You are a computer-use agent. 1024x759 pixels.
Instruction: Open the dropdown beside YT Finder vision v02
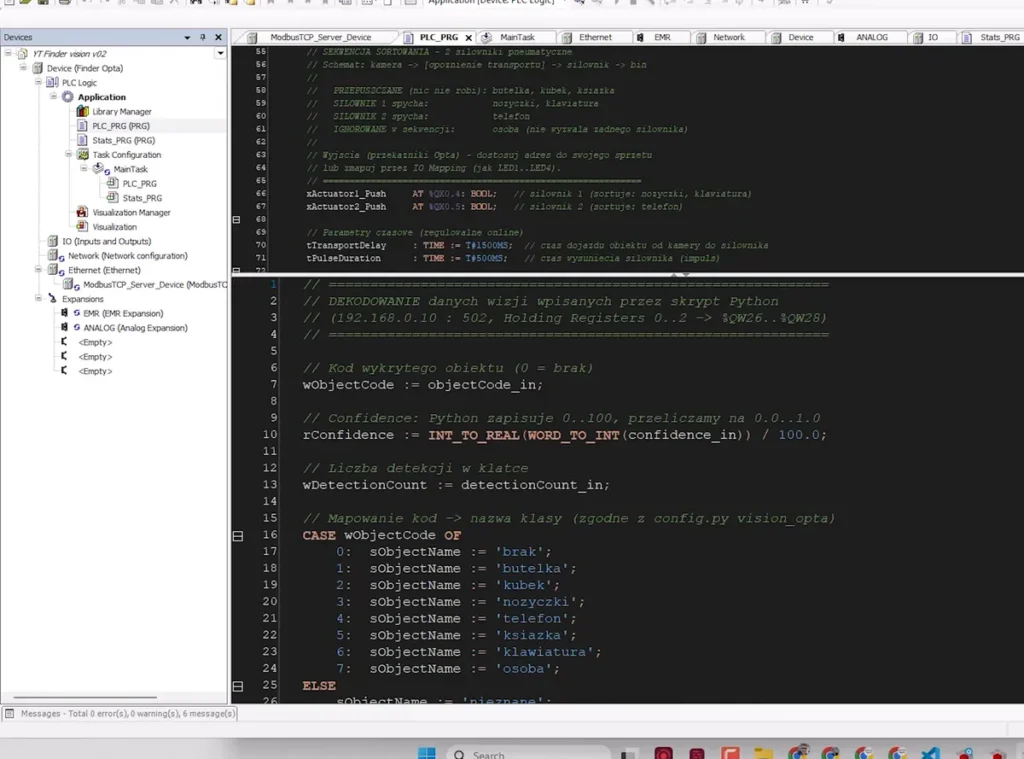click(220, 53)
